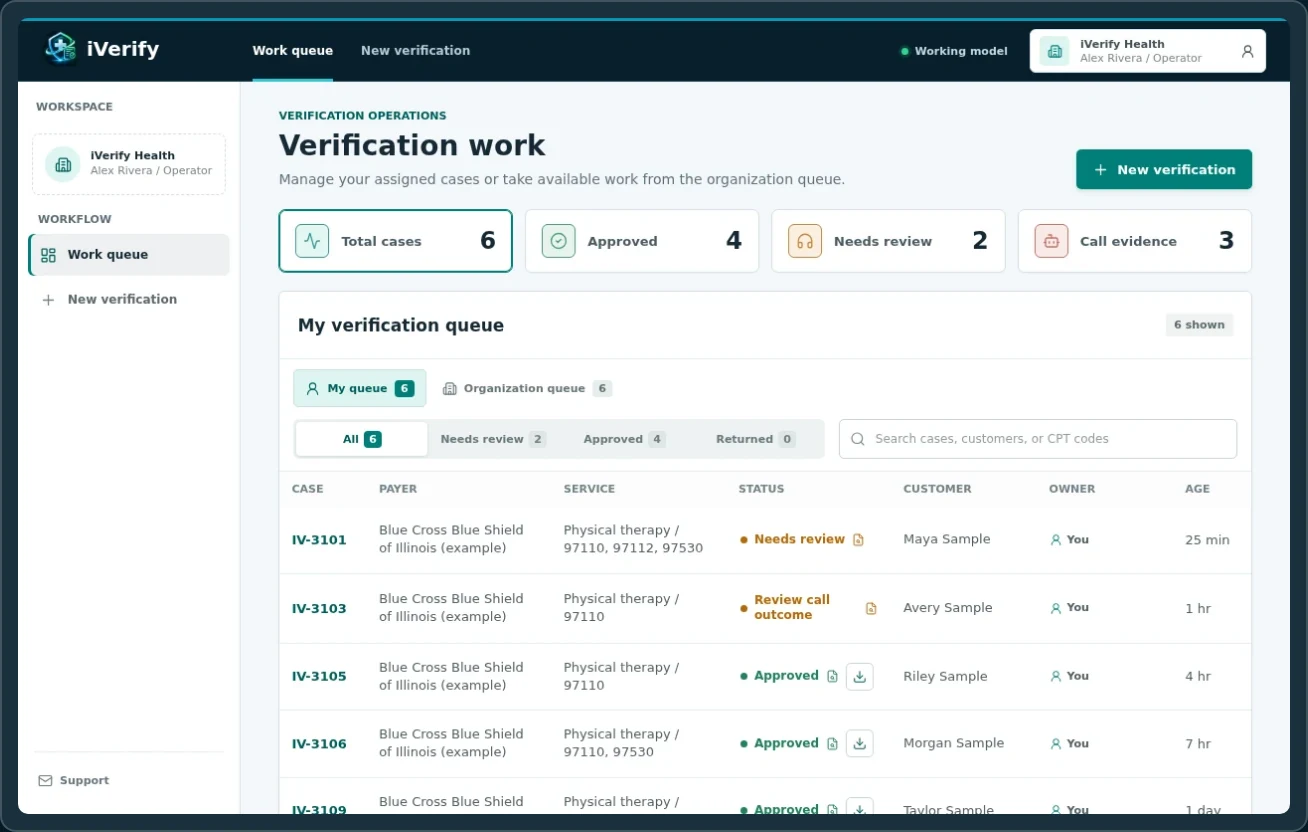Select the Total cases summary card
The width and height of the screenshot is (1308, 832).
coord(395,241)
